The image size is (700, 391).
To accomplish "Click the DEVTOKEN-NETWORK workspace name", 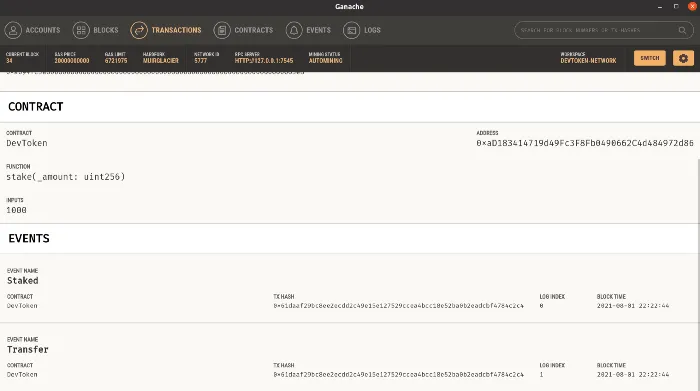I will tap(588, 61).
